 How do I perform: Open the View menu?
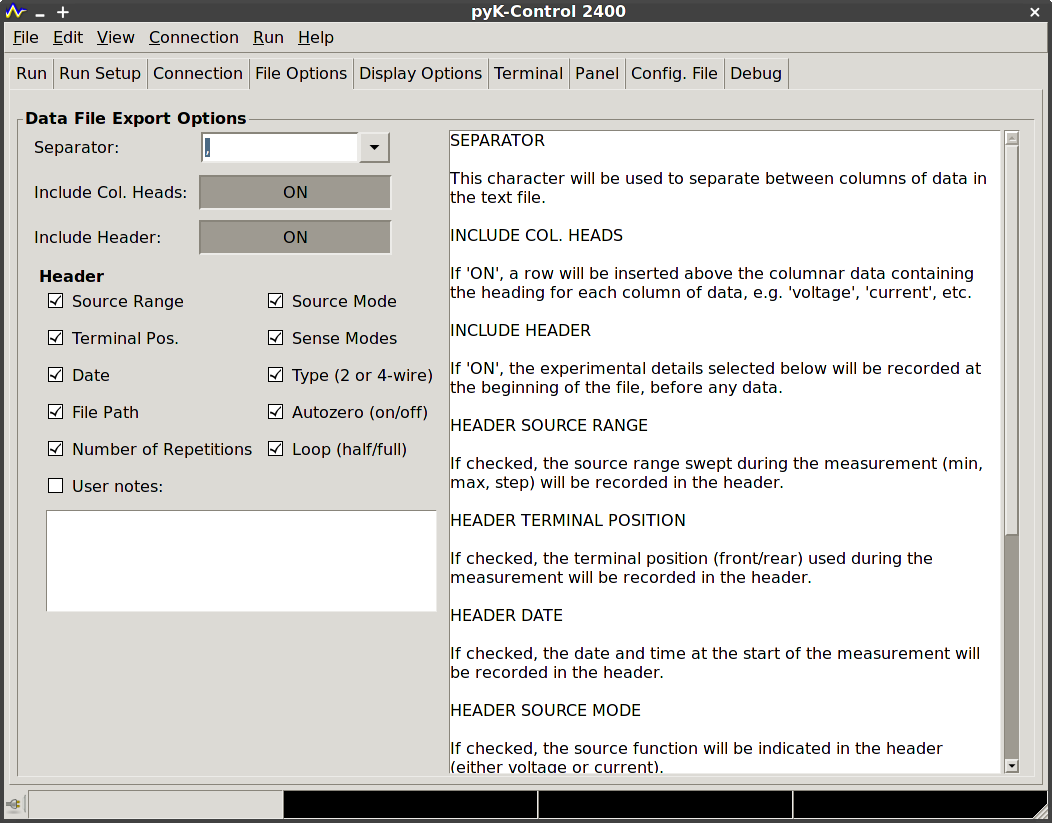[x=115, y=38]
